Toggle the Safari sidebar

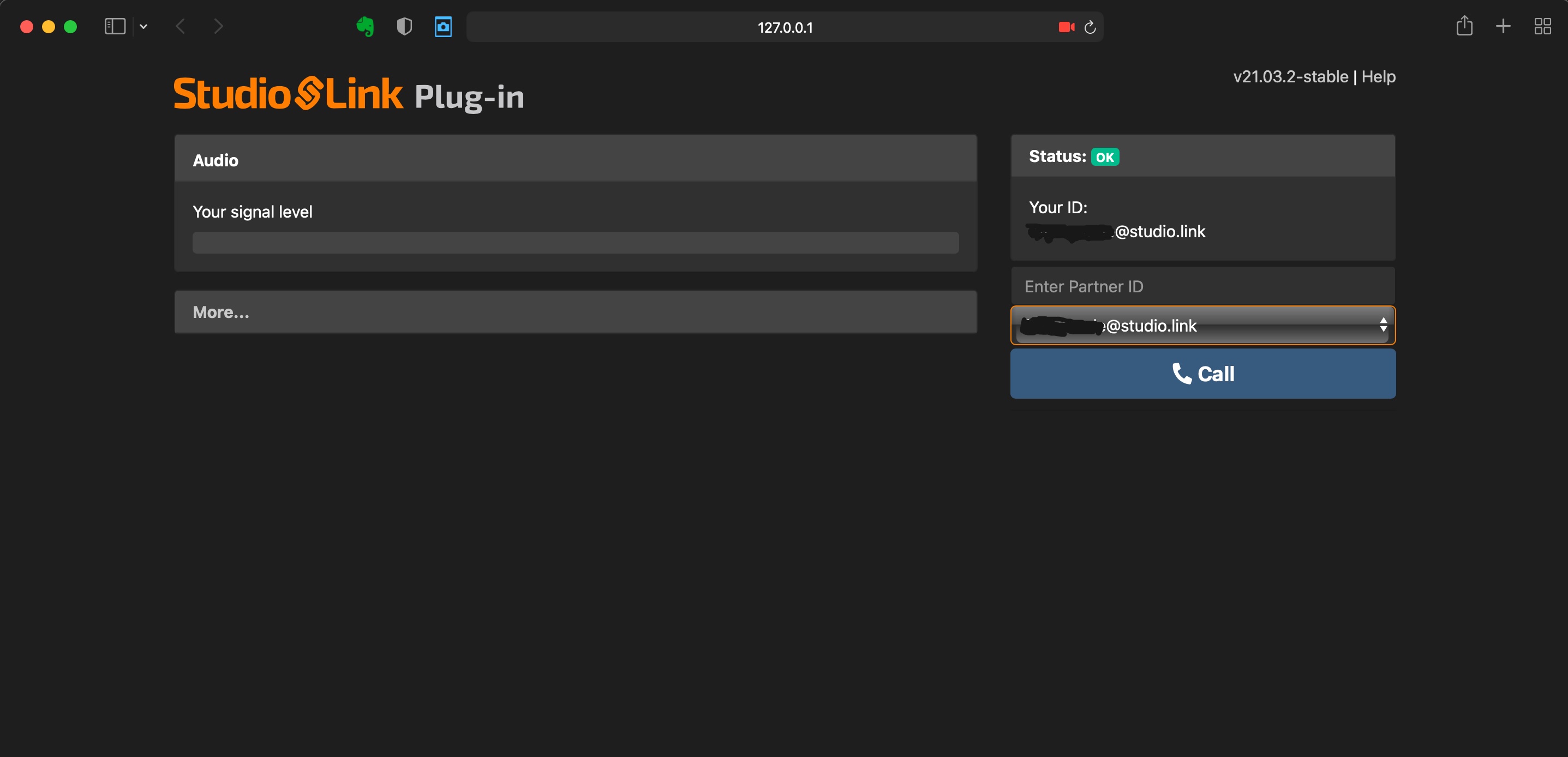click(115, 26)
